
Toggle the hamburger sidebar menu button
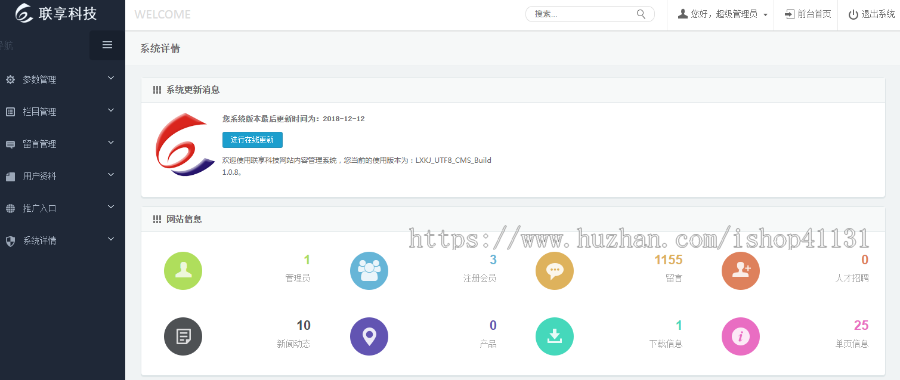click(107, 45)
